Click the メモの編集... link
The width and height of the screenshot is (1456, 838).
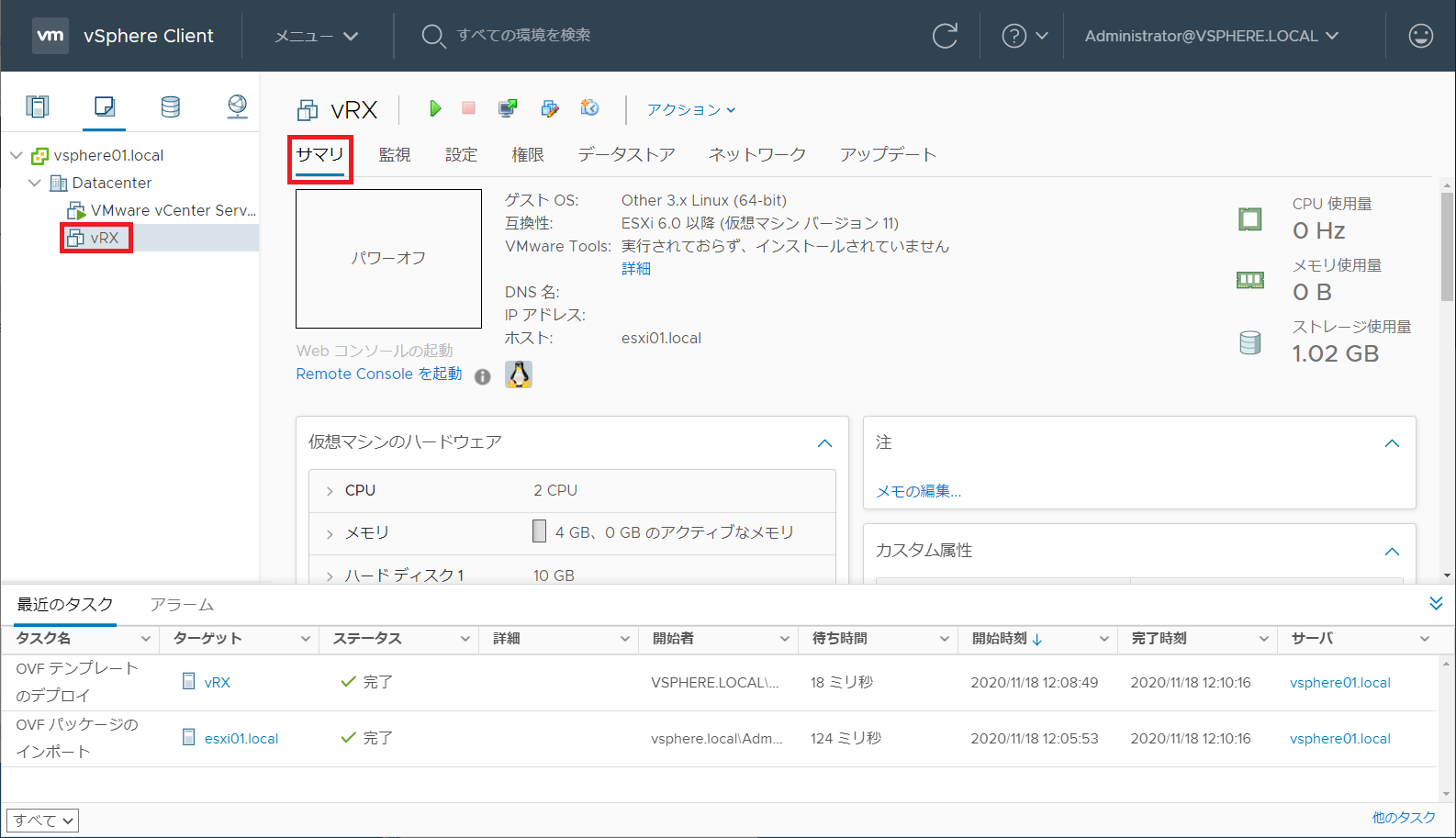[x=918, y=491]
